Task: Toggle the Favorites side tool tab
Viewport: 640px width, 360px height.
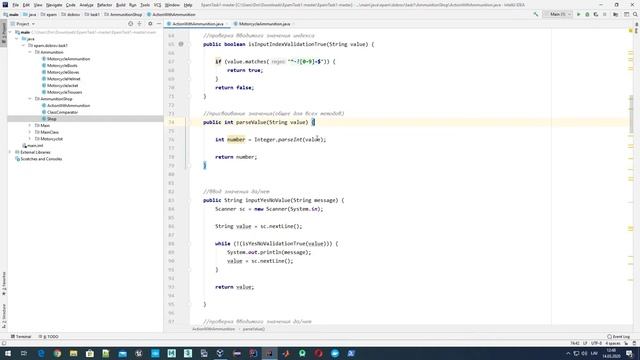Action: pos(4,284)
